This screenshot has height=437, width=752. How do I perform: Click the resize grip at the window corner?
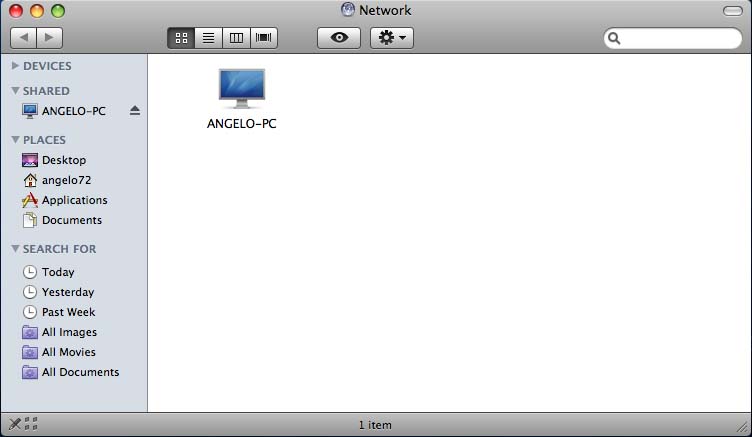[743, 426]
